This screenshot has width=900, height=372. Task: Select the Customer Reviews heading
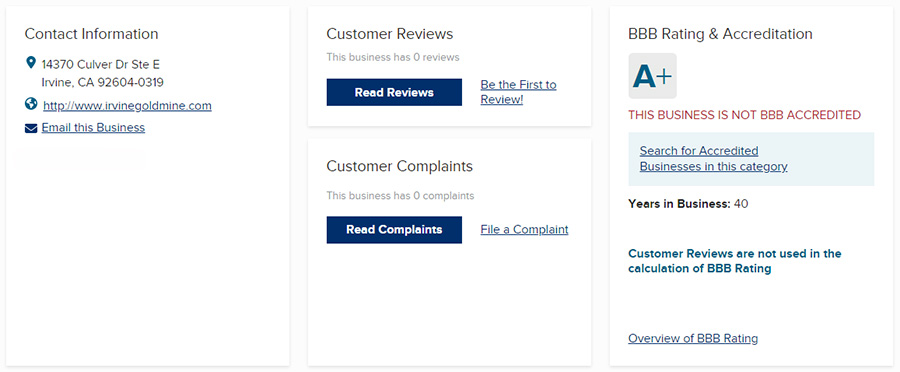click(x=390, y=34)
